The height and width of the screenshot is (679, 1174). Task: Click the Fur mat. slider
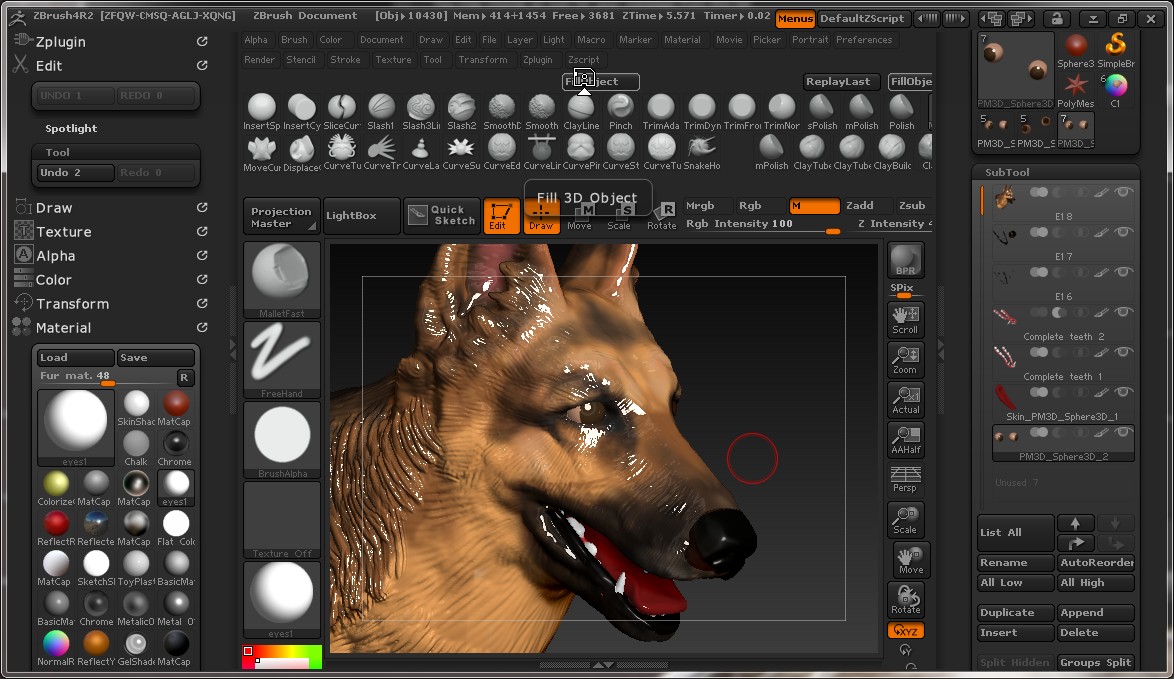tap(107, 377)
